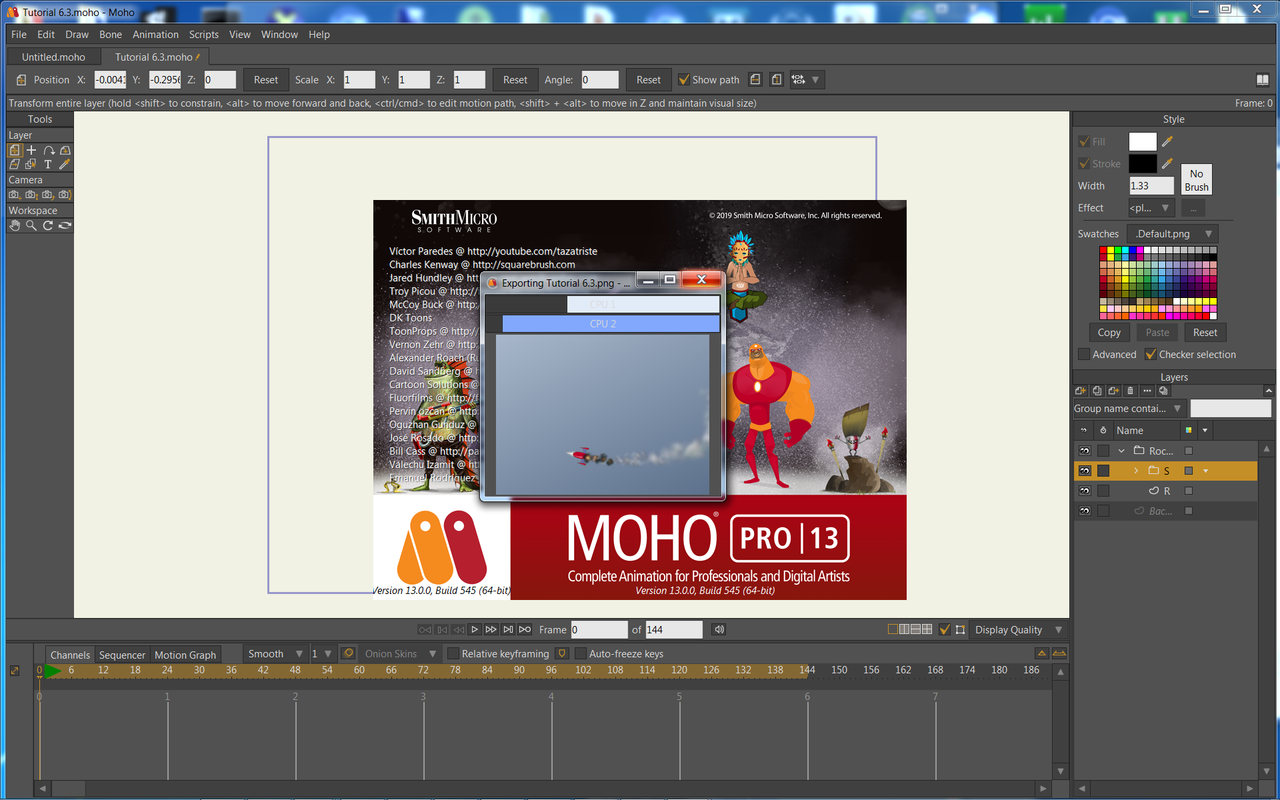Collapse the Roc... group in Layers
Viewport: 1280px width, 800px height.
coord(1121,451)
